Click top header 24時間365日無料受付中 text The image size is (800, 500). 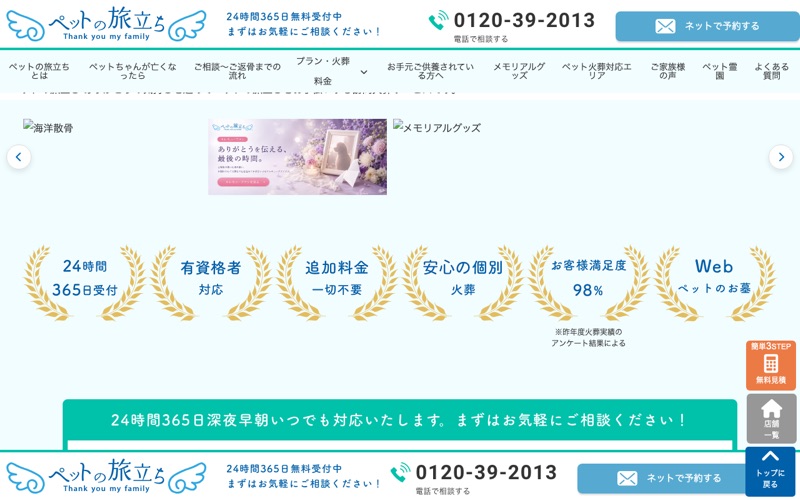click(x=284, y=17)
